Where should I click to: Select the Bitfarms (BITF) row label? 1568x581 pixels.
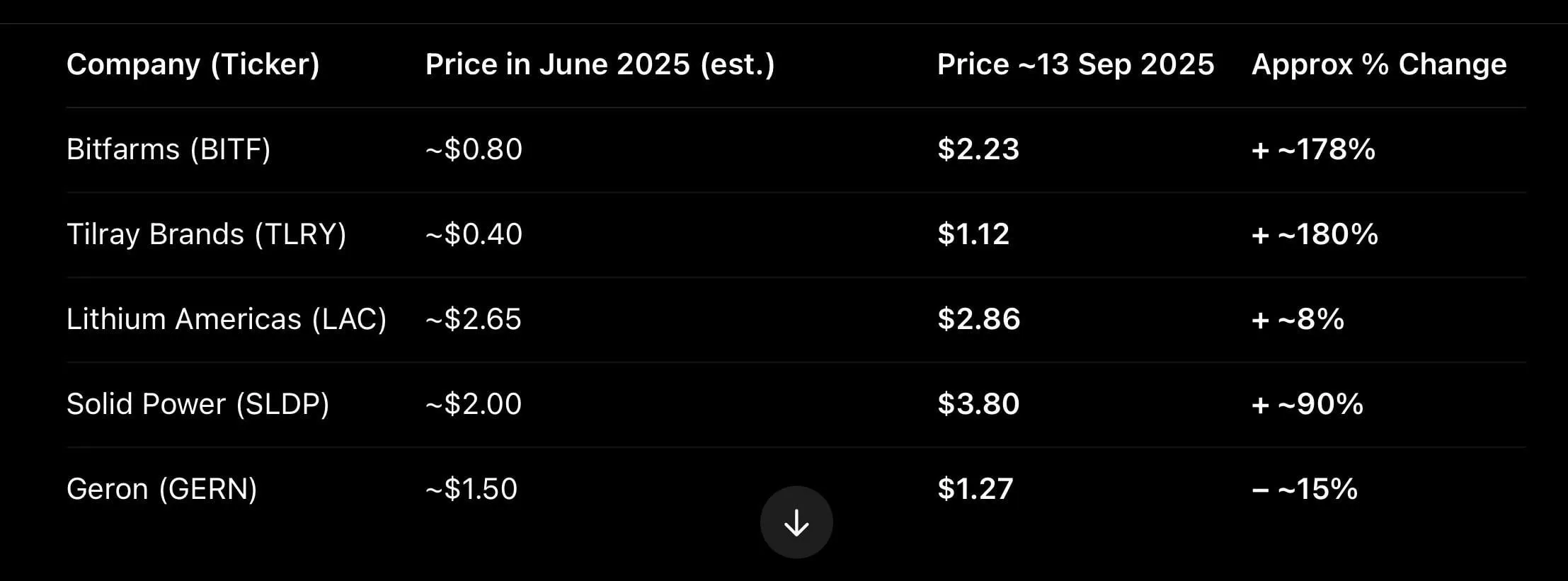pos(168,149)
